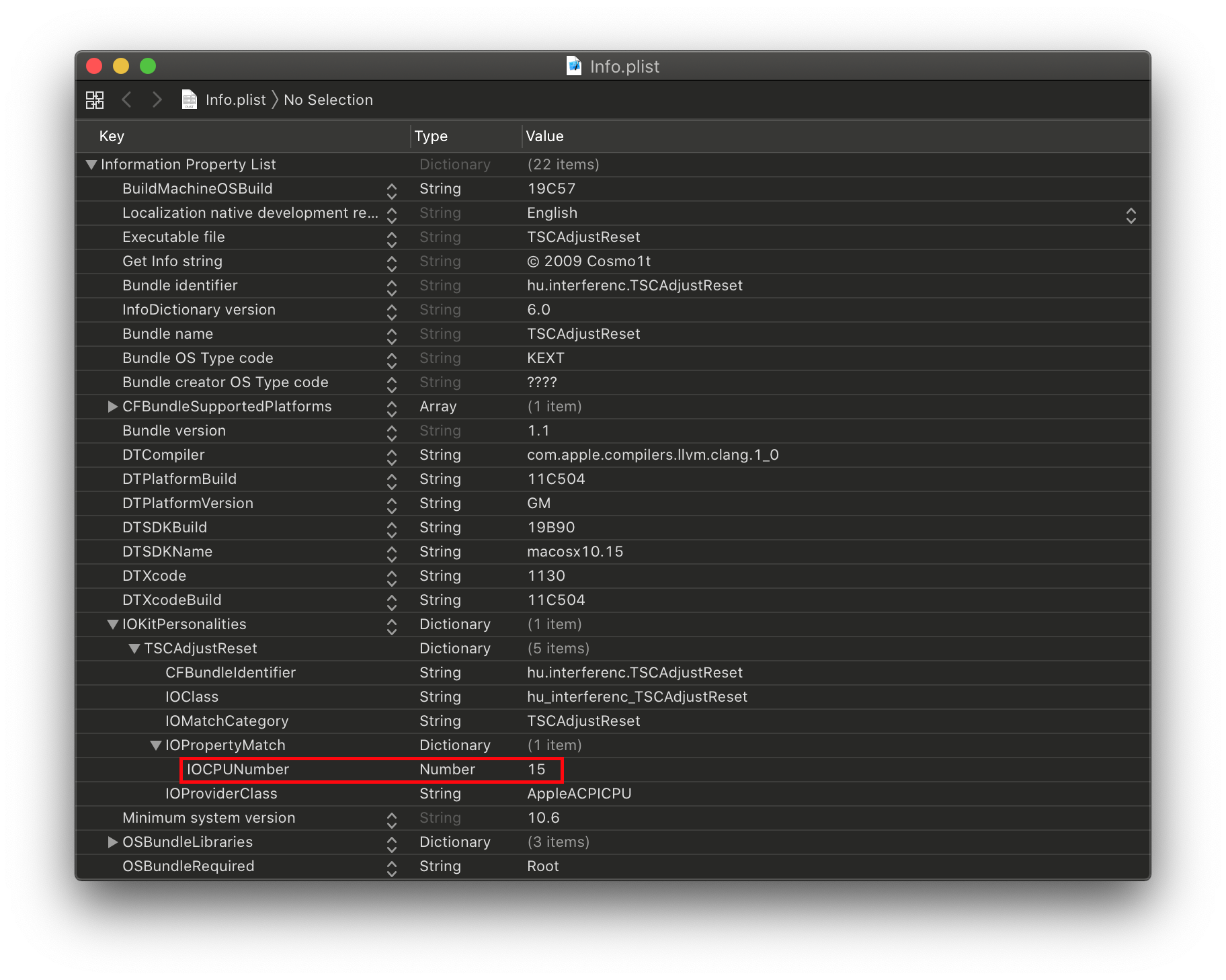Image resolution: width=1226 pixels, height=980 pixels.
Task: Click the Info.plist breadcrumb label
Action: 235,100
